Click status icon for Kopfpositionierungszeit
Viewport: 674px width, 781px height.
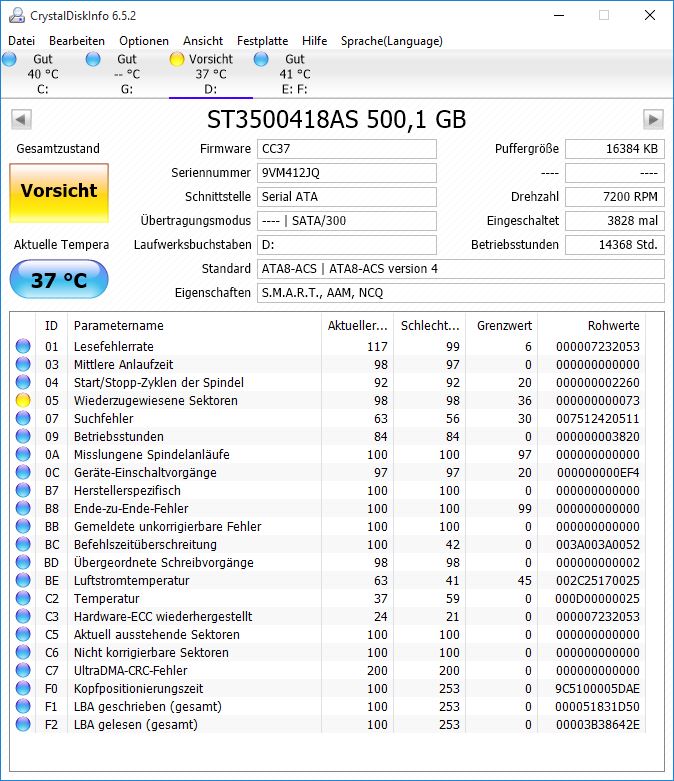(x=23, y=688)
